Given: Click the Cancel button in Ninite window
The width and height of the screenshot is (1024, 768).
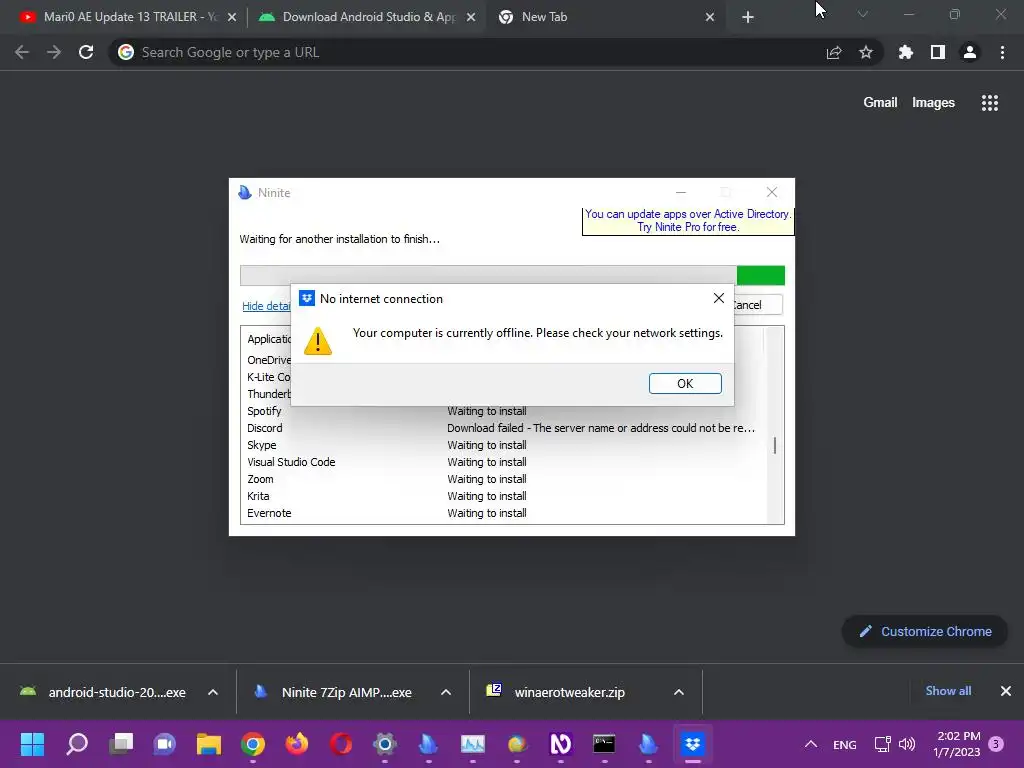Looking at the screenshot, I should 757,305.
